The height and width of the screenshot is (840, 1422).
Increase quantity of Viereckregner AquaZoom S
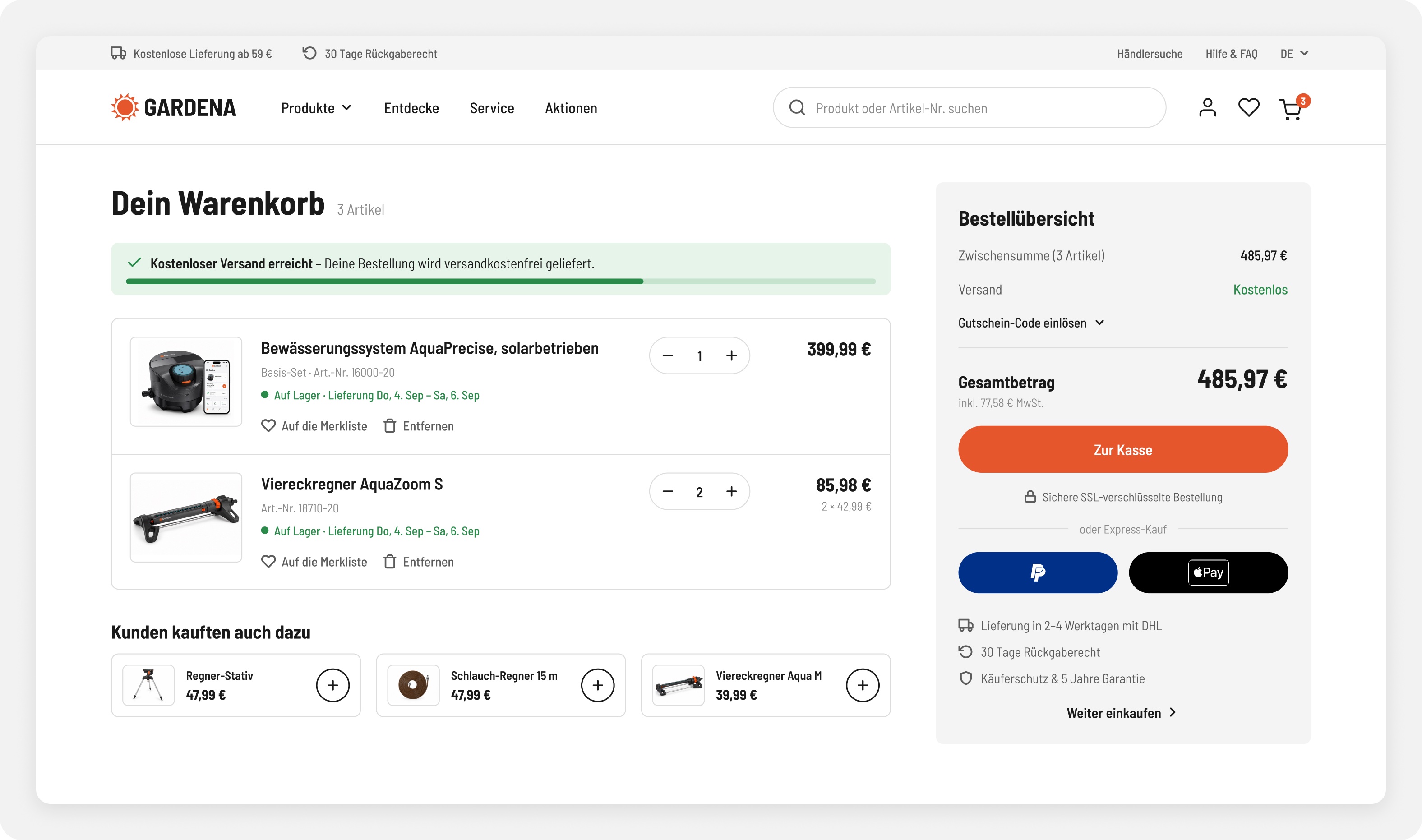point(731,491)
